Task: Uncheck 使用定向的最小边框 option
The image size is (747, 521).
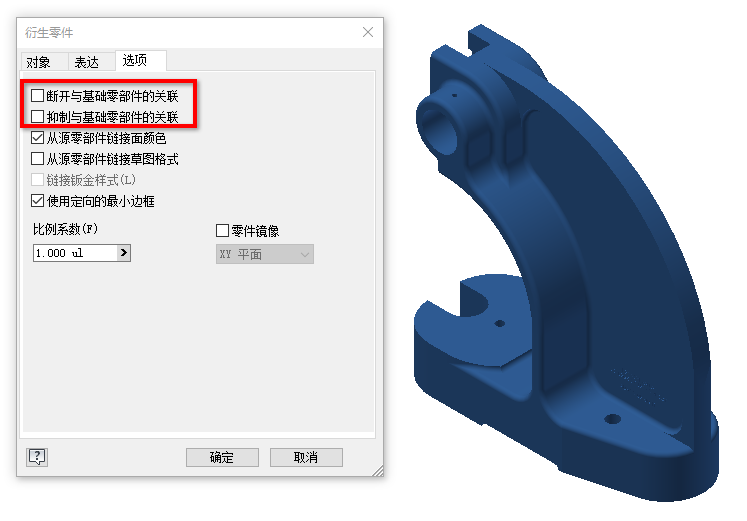Action: point(37,200)
